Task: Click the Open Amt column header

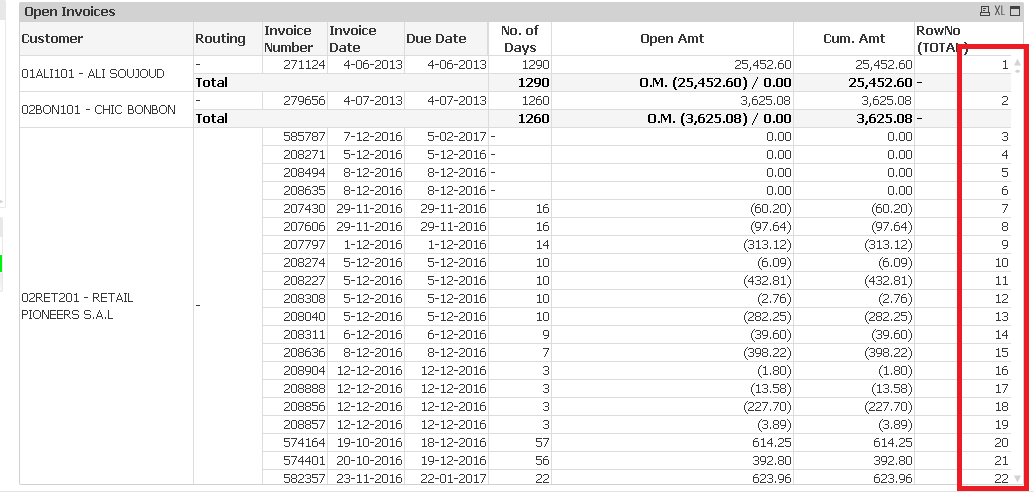Action: [672, 39]
